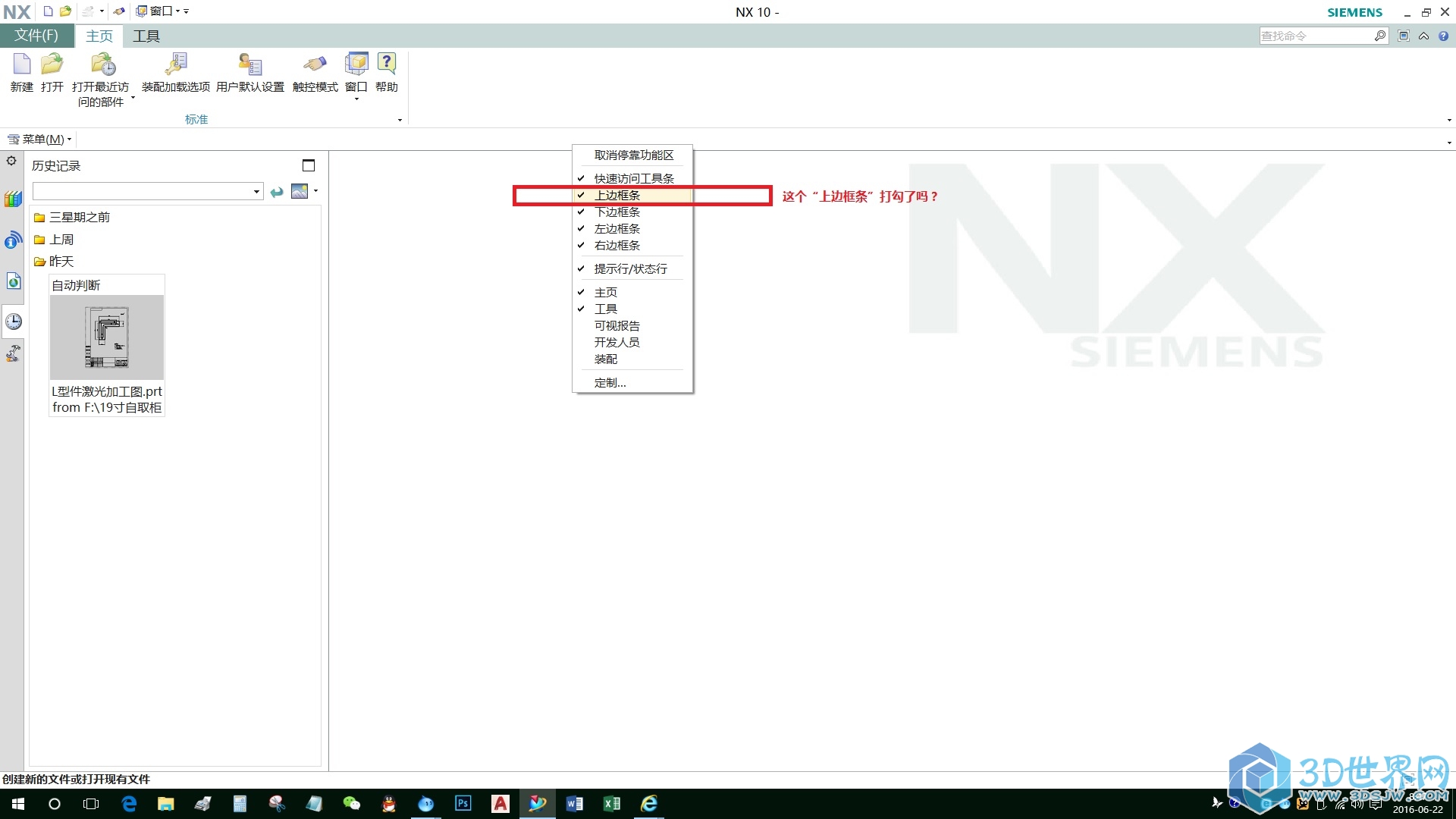This screenshot has width=1456, height=819.
Task: Open 定制... customize dialog
Action: (x=632, y=382)
